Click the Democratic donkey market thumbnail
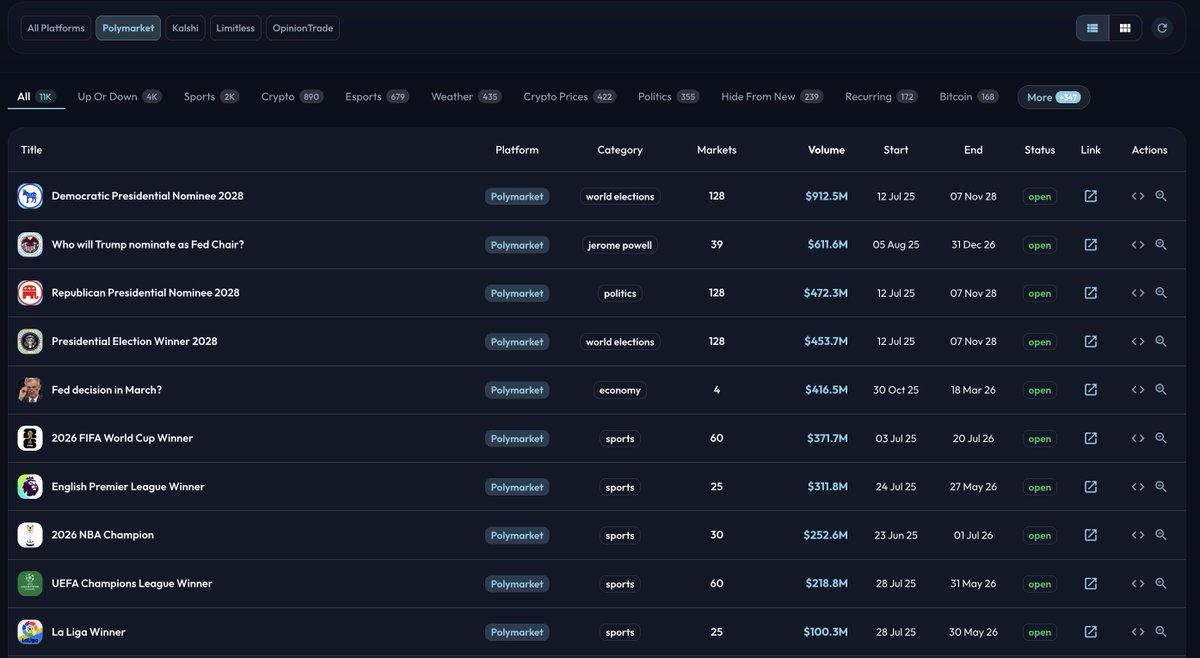This screenshot has width=1200, height=658. 30,196
